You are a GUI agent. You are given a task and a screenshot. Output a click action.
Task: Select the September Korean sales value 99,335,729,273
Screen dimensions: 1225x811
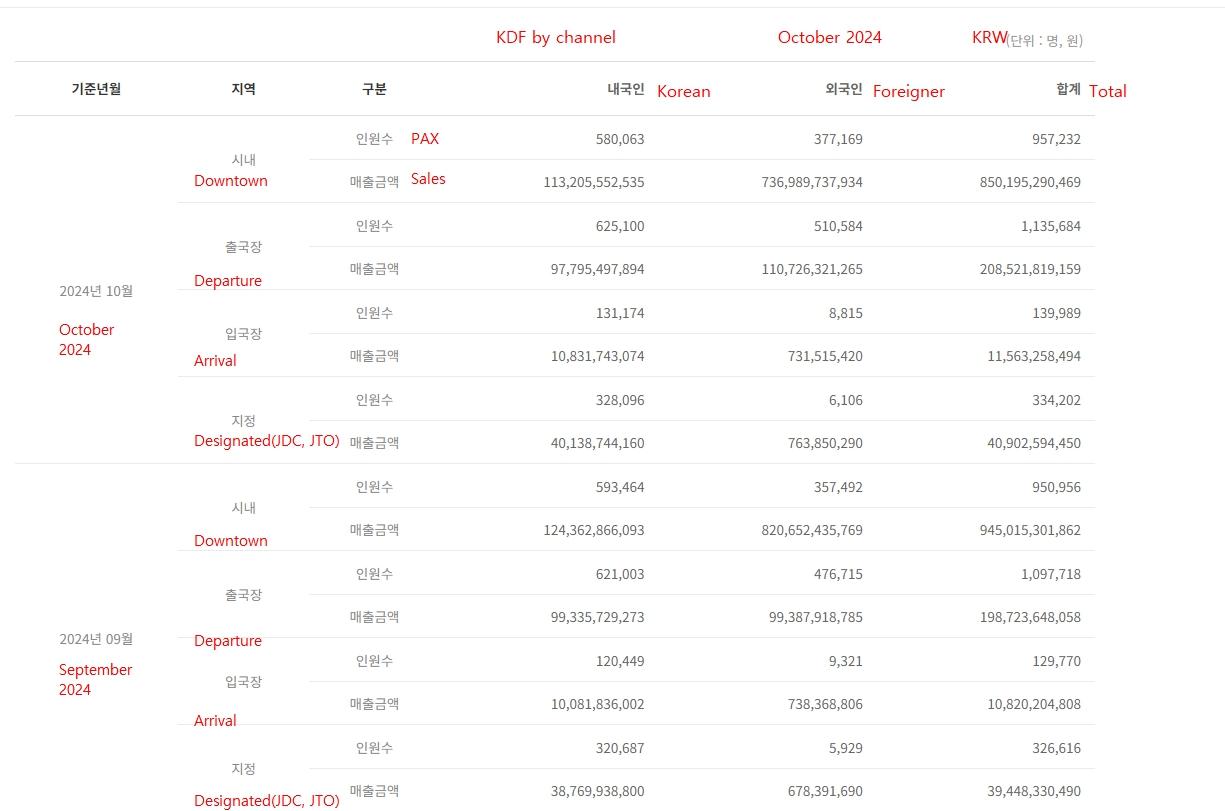(x=597, y=617)
